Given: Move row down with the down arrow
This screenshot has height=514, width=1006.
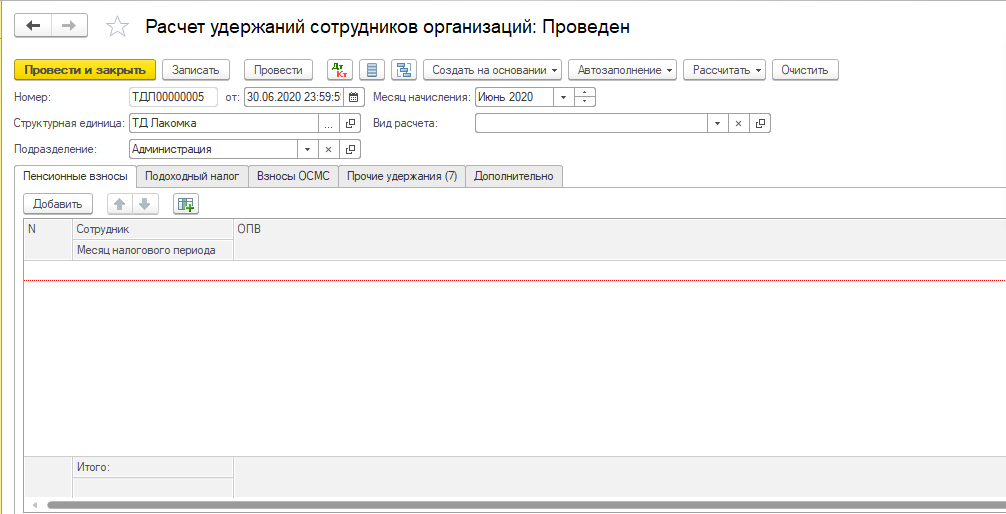Looking at the screenshot, I should coord(145,204).
